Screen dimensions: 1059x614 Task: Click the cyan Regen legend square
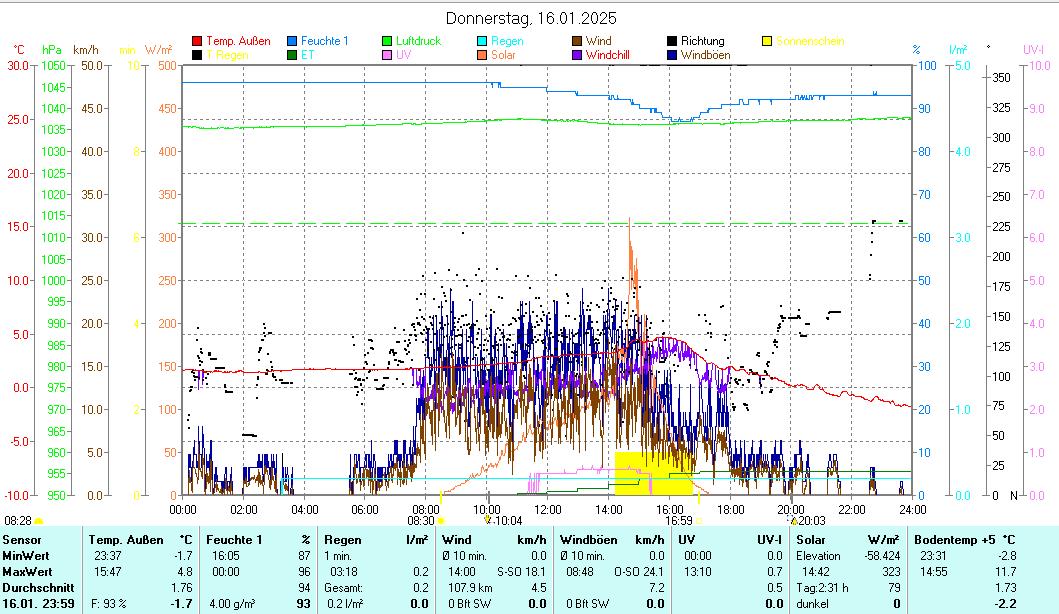pyautogui.click(x=482, y=41)
